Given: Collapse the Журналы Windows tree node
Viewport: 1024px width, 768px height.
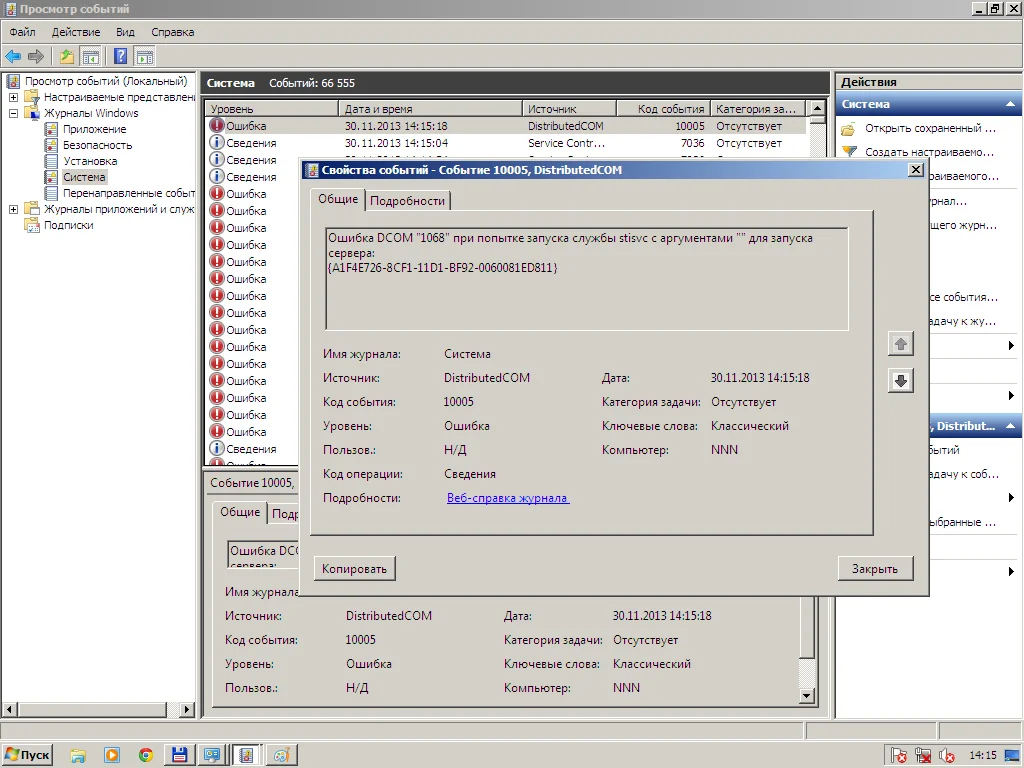Looking at the screenshot, I should (x=13, y=113).
